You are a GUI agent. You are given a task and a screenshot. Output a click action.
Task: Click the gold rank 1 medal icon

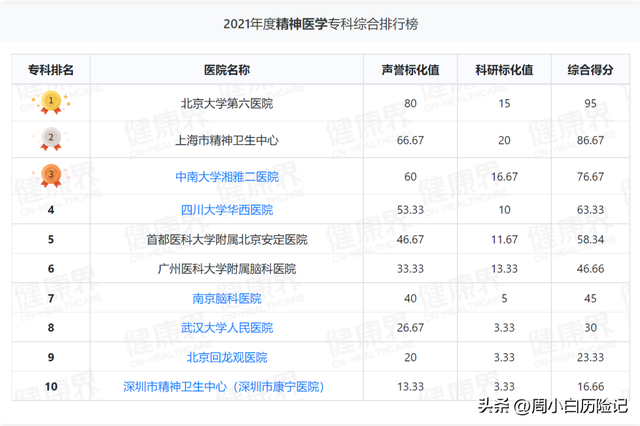point(51,102)
